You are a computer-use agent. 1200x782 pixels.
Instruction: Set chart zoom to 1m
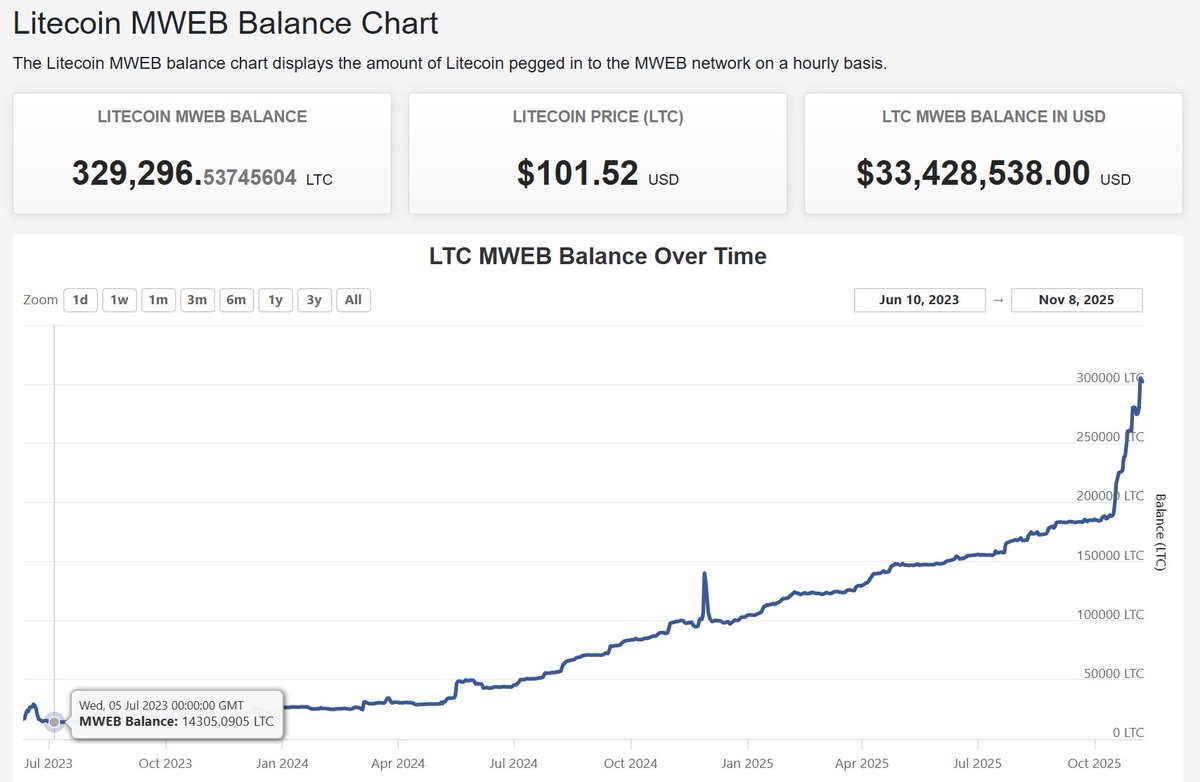coord(158,300)
